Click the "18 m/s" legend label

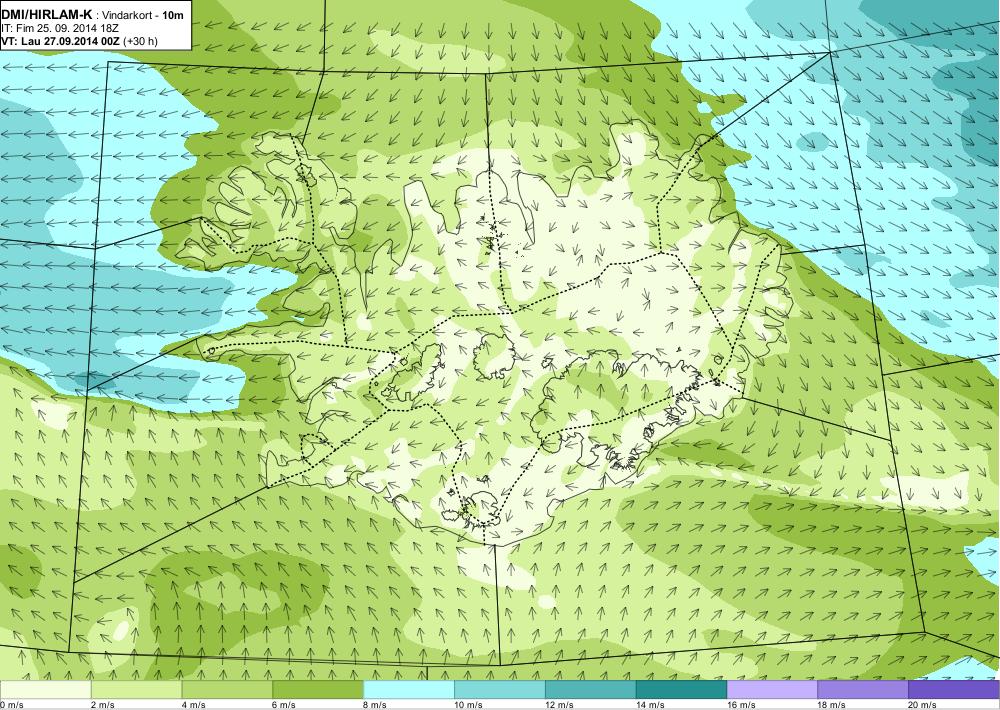[832, 705]
